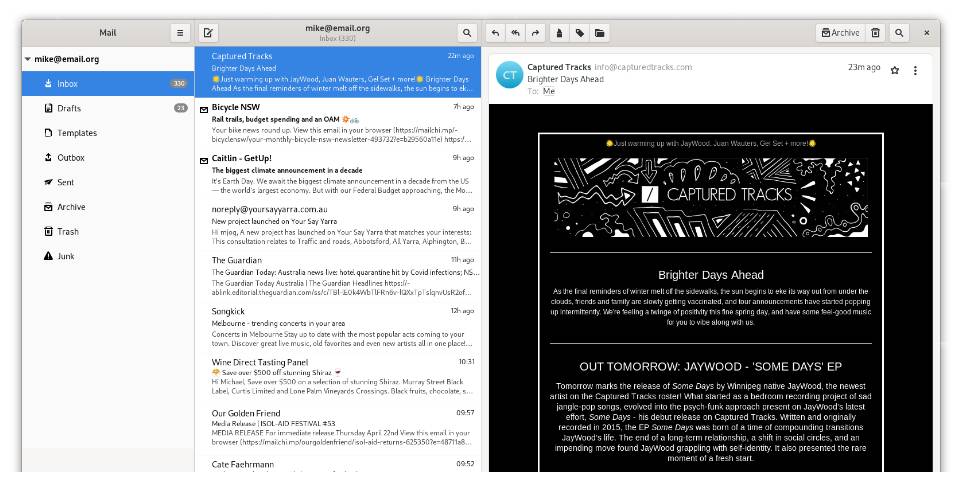Click 'Brighter Days Ahead' heading in email body
This screenshot has width=956, height=498.
[x=711, y=275]
